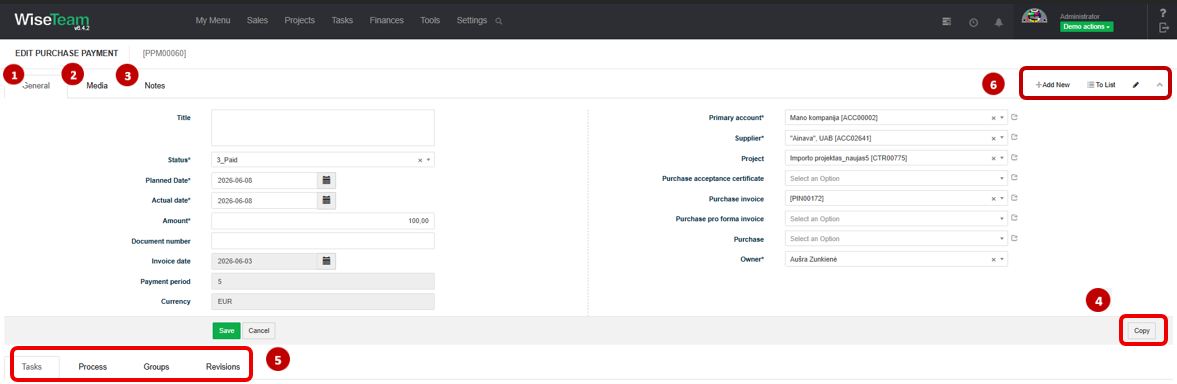Open linked Project record icon
Viewport: 1177px width, 384px height.
point(1015,158)
